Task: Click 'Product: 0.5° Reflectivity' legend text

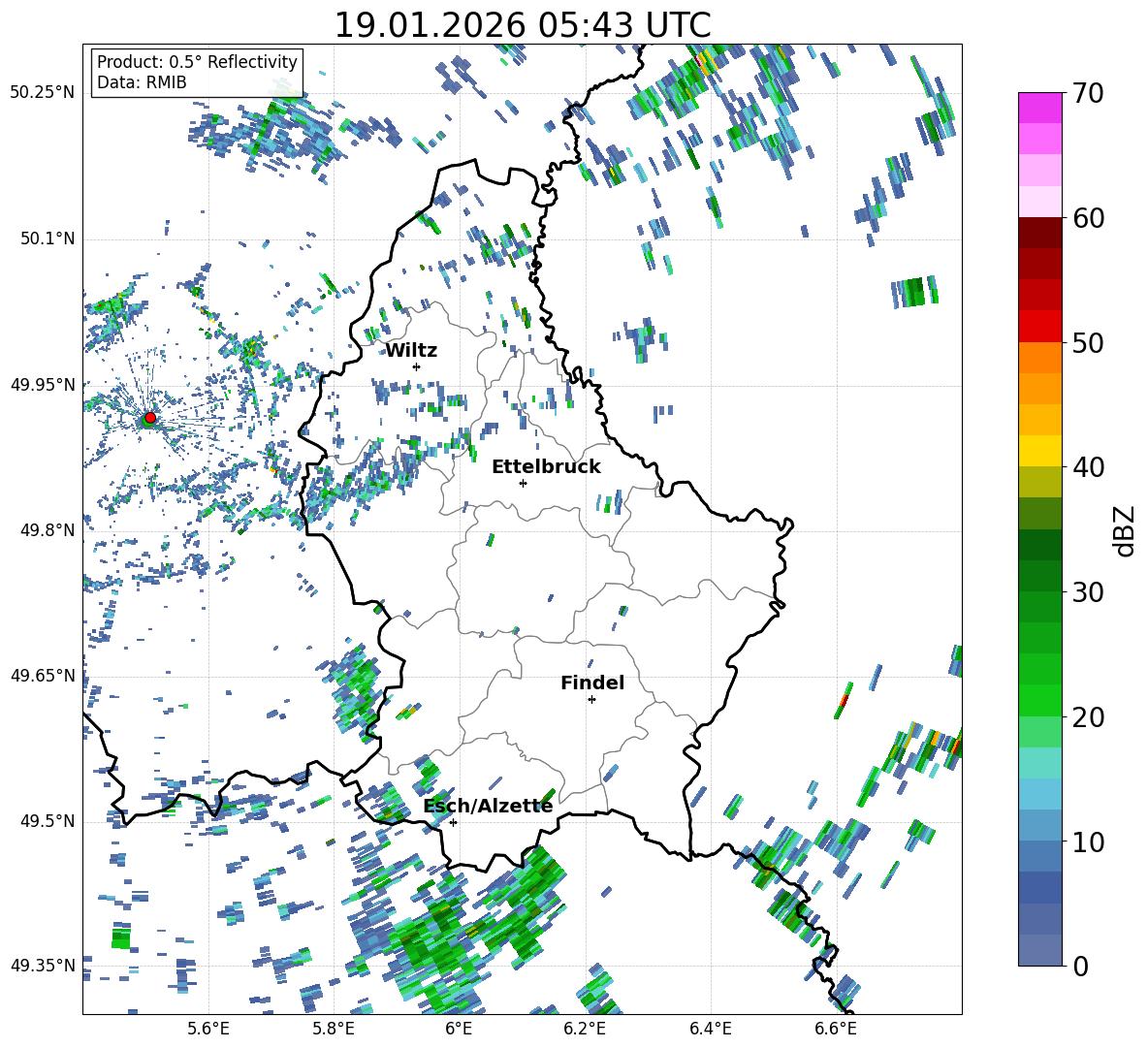Action: pyautogui.click(x=197, y=61)
